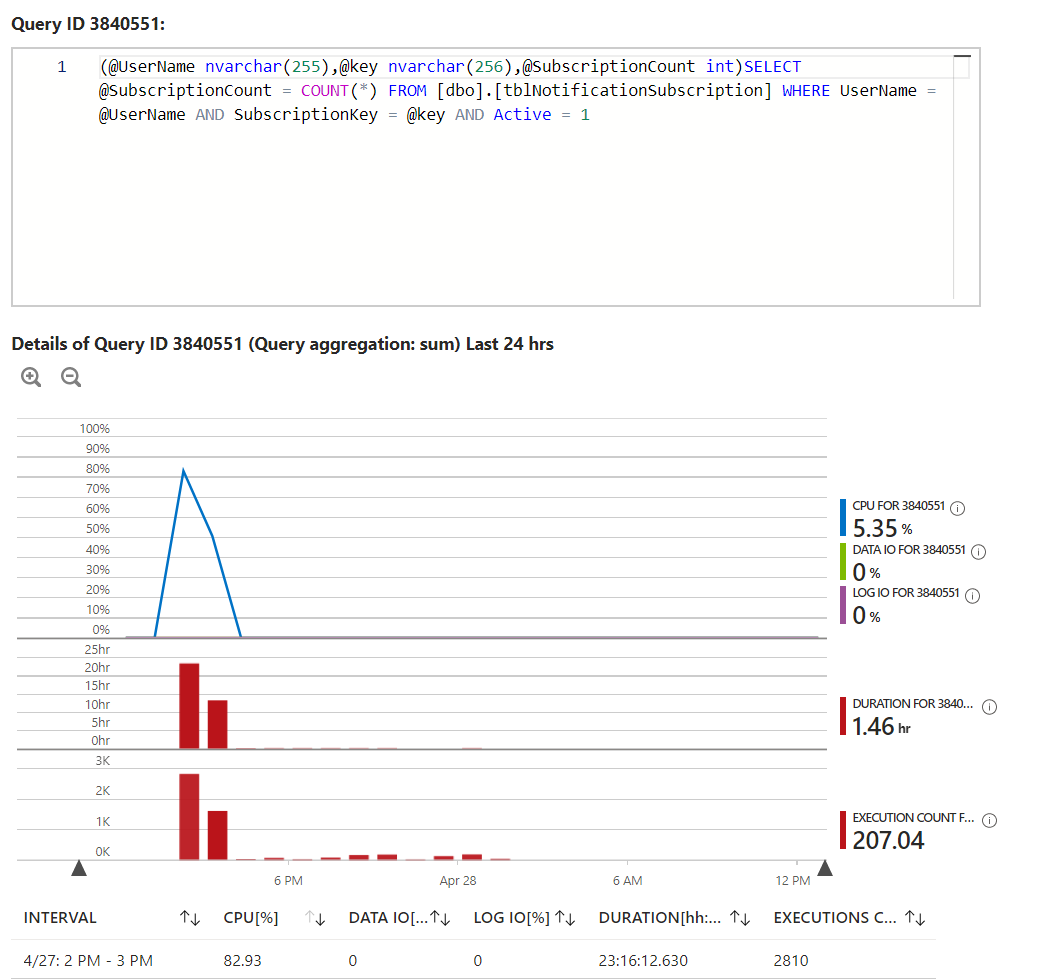Open info icon beside the DURATION metric
Viewport: 1047px width, 979px height.
(x=990, y=706)
